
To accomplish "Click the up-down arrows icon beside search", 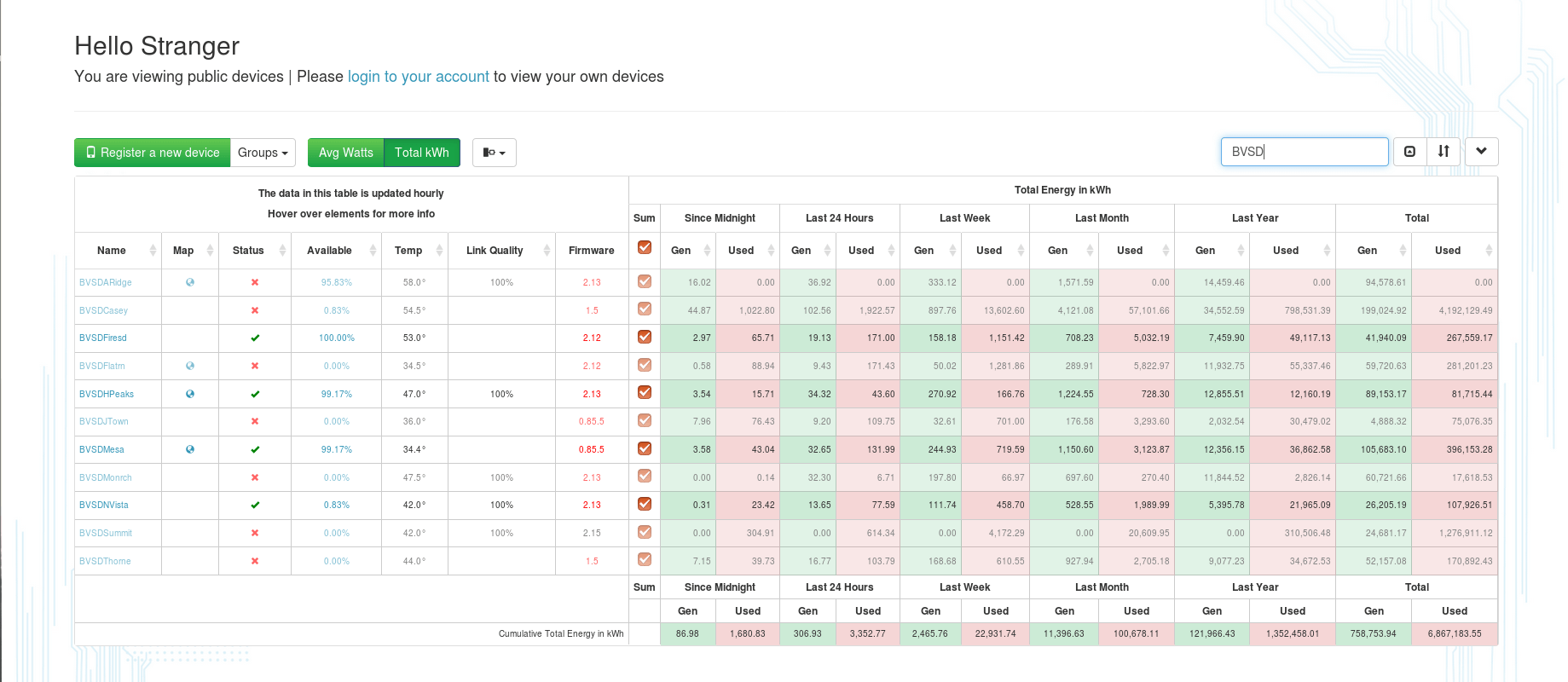I will coord(1444,152).
